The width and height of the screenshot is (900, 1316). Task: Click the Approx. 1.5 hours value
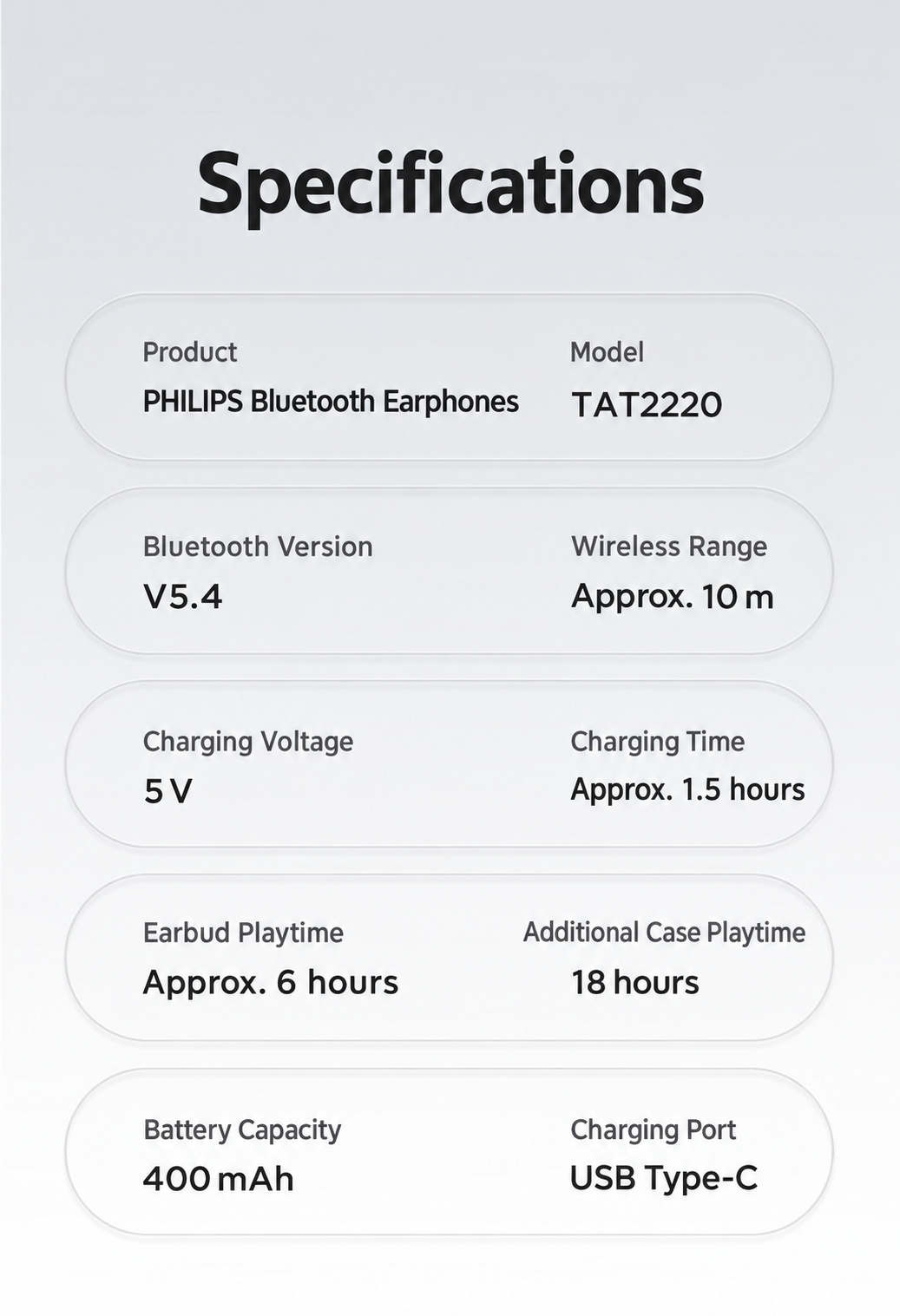tap(687, 790)
